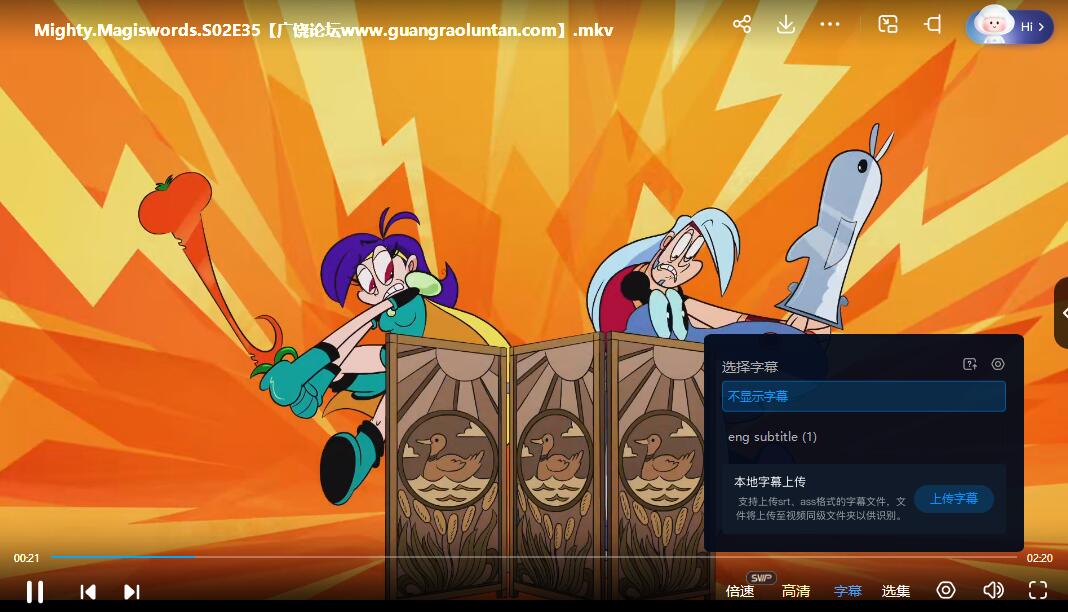Open the three-dot more options menu

[x=830, y=25]
